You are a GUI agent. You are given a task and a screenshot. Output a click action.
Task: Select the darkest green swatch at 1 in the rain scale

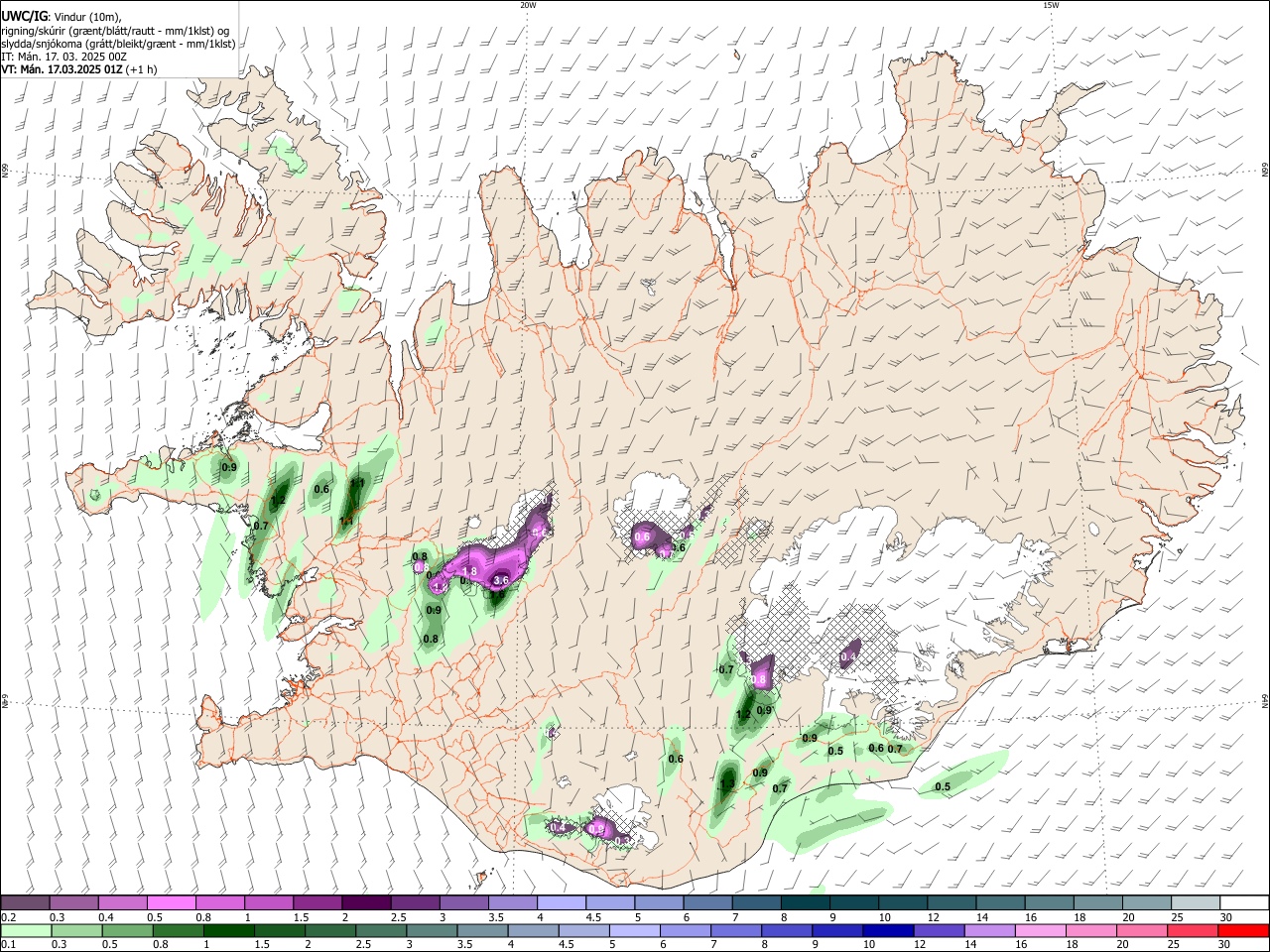point(229,930)
